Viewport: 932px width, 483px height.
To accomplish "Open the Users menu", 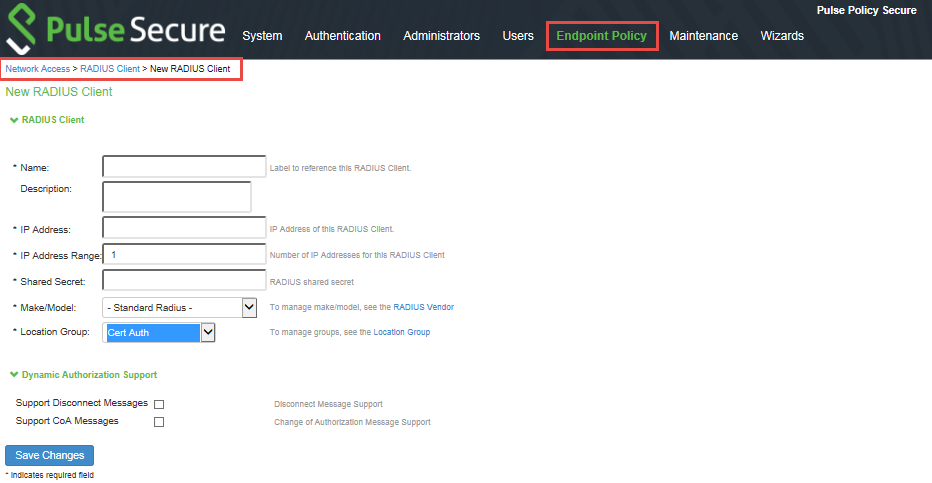I will tap(518, 36).
